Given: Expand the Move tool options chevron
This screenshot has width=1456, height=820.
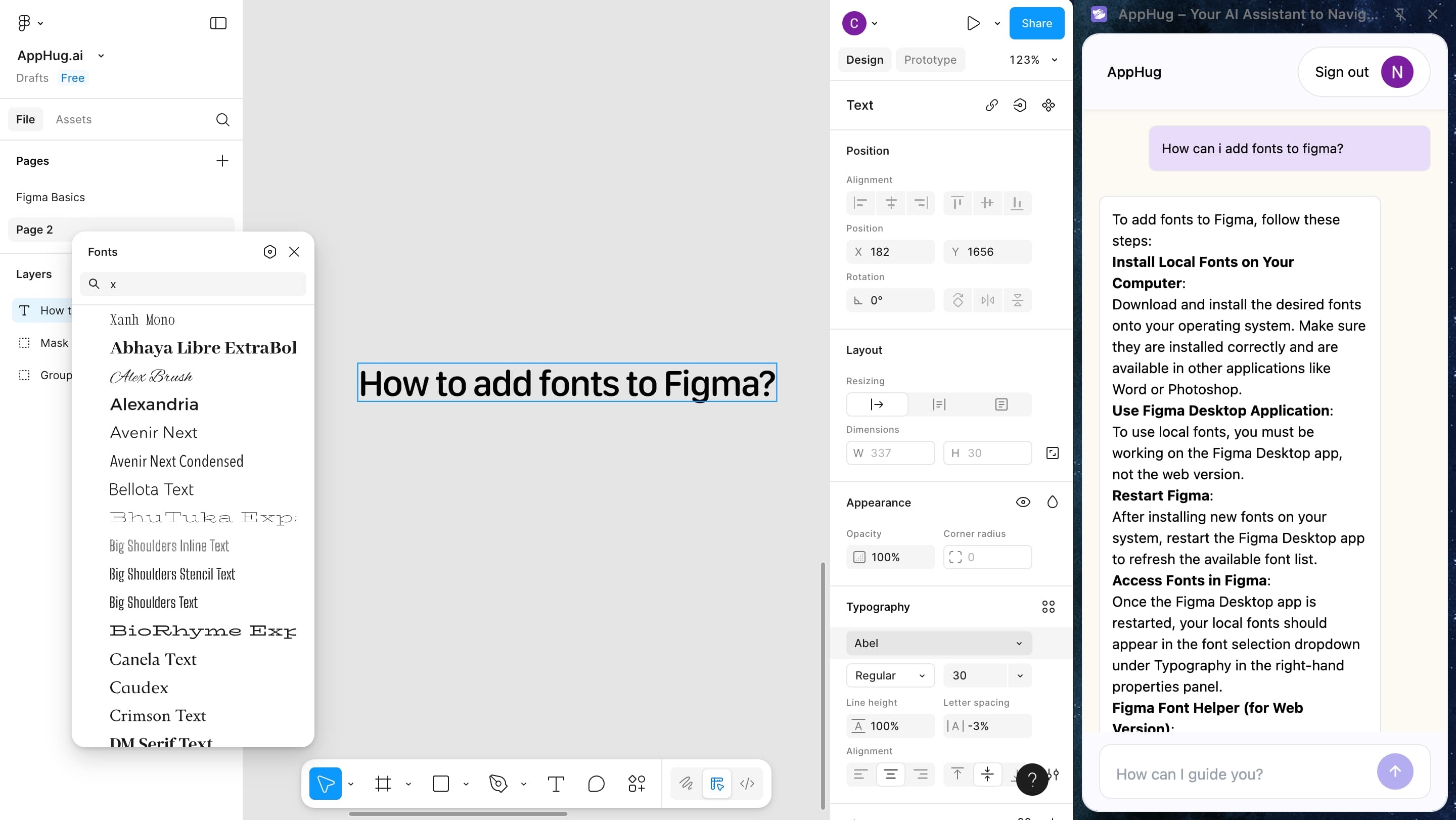Looking at the screenshot, I should click(351, 784).
